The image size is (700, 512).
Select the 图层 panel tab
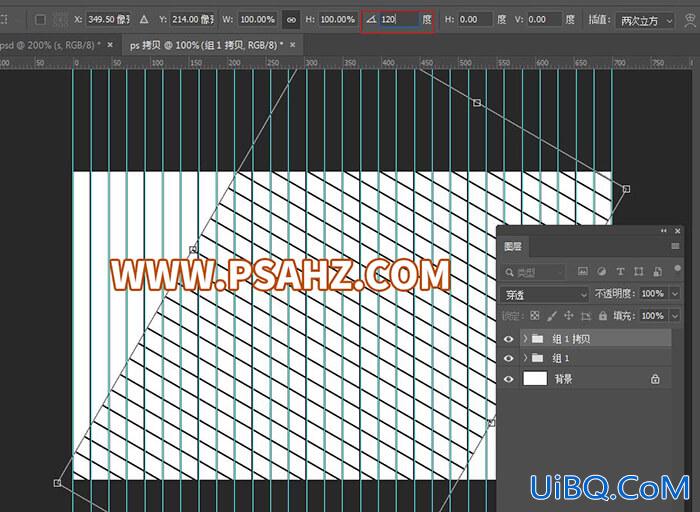click(x=512, y=246)
